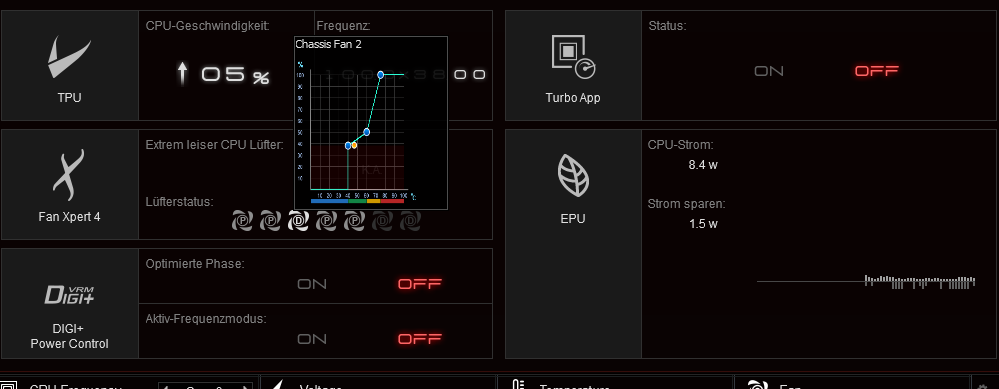This screenshot has height=389, width=999.
Task: Select the dimmed seventh fan icon in Lüfterstatus
Action: click(410, 221)
